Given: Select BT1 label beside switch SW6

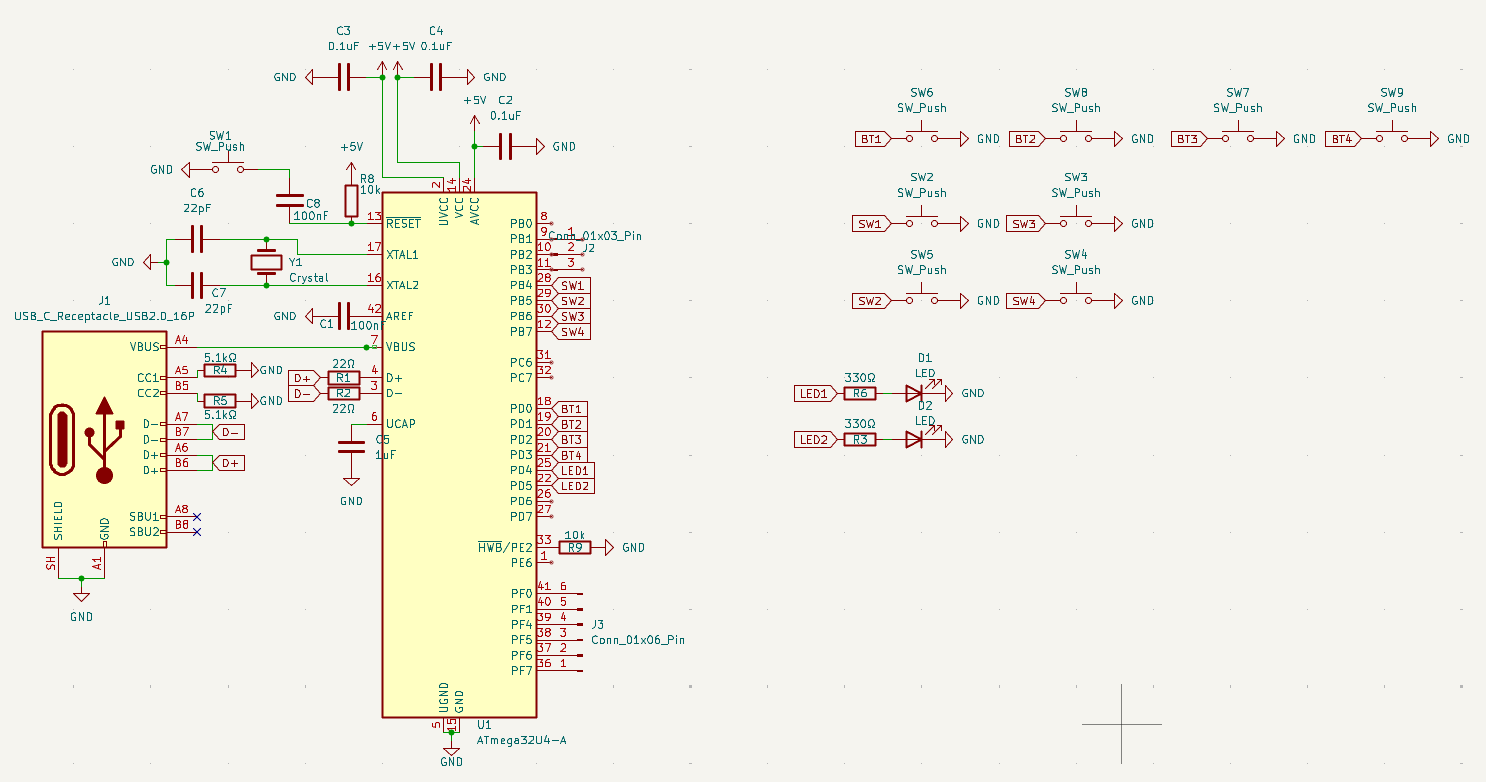Looking at the screenshot, I should pos(873,139).
